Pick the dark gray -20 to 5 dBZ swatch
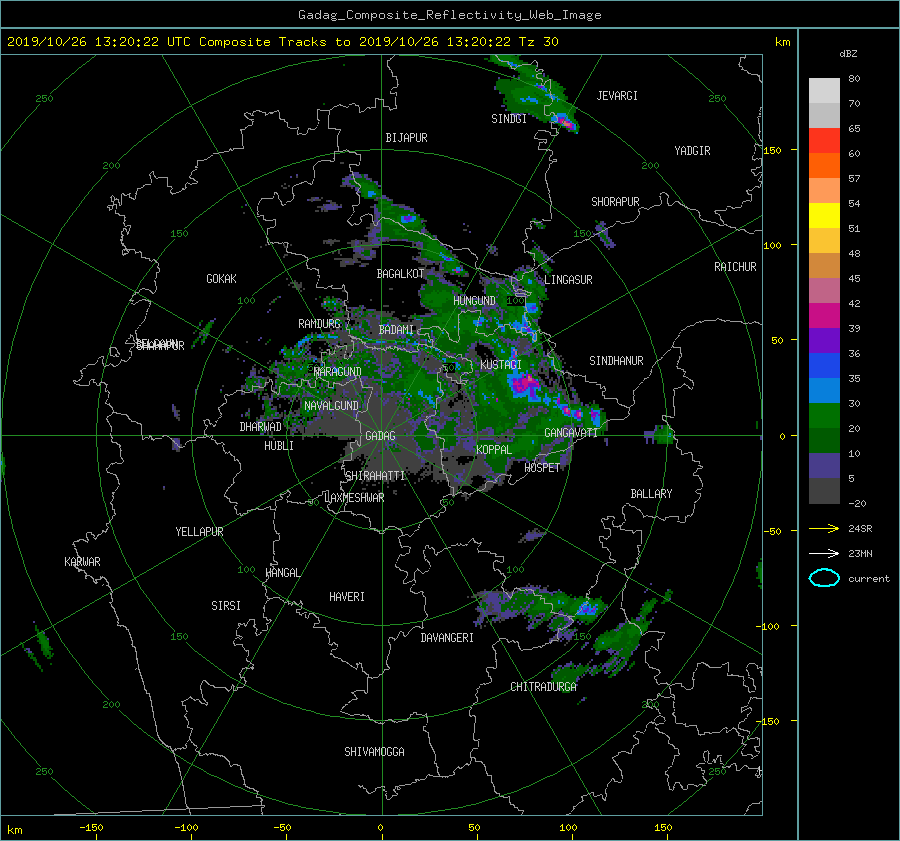The height and width of the screenshot is (841, 900). coord(824,491)
